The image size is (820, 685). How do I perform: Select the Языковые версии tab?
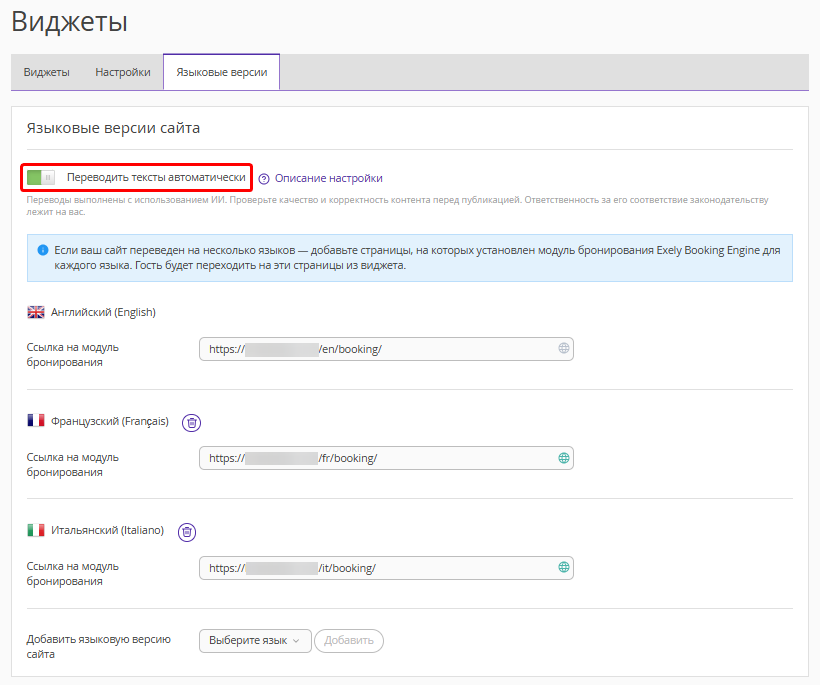click(222, 72)
